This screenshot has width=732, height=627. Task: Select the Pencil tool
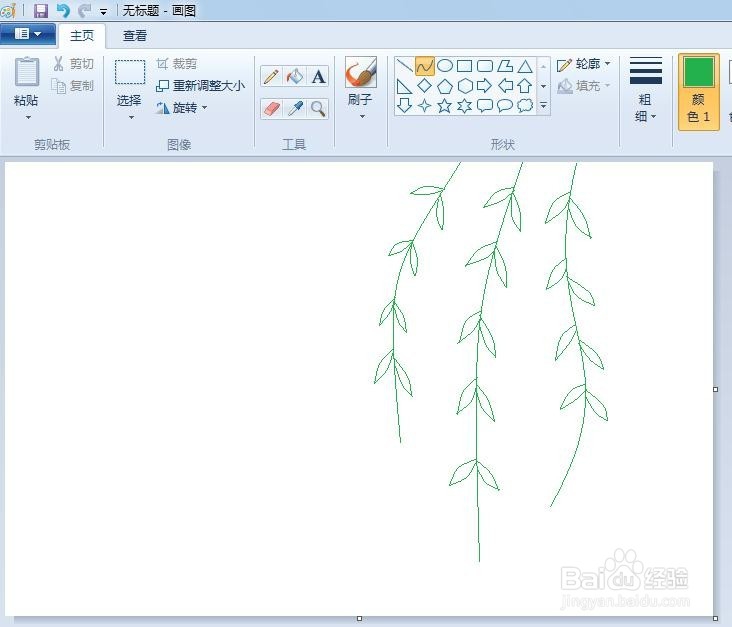271,77
